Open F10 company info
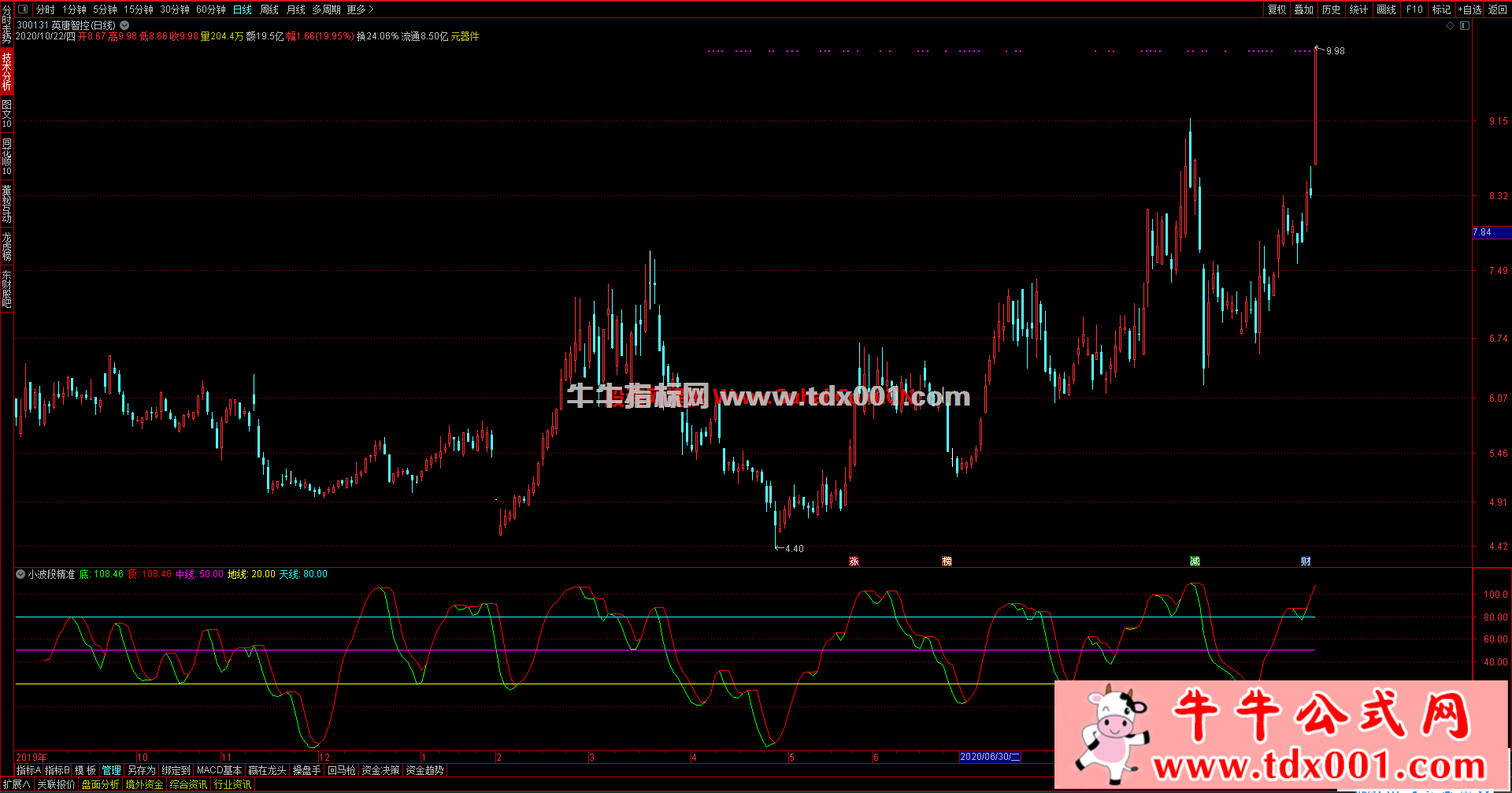Viewport: 1512px width, 793px height. click(x=1414, y=9)
